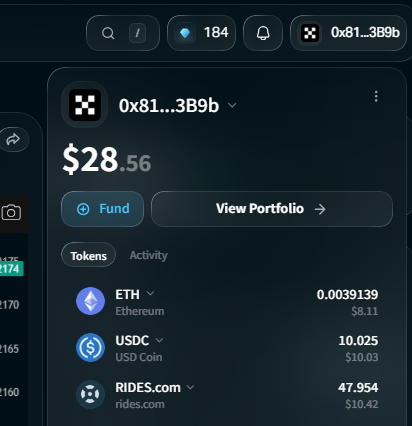Click the Ethereum token logo
Screen dimensions: 412x426
(x=90, y=301)
